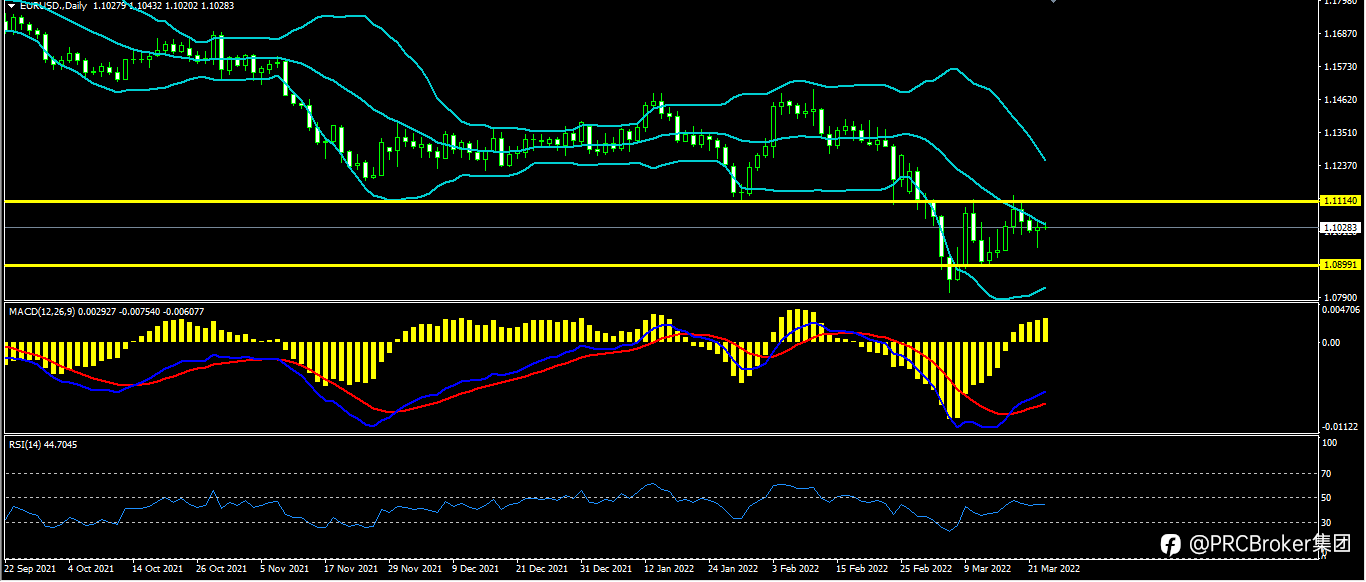Click the one-click trading arrow beside EURUSD
Viewport: 1366px width, 582px height.
11,6
